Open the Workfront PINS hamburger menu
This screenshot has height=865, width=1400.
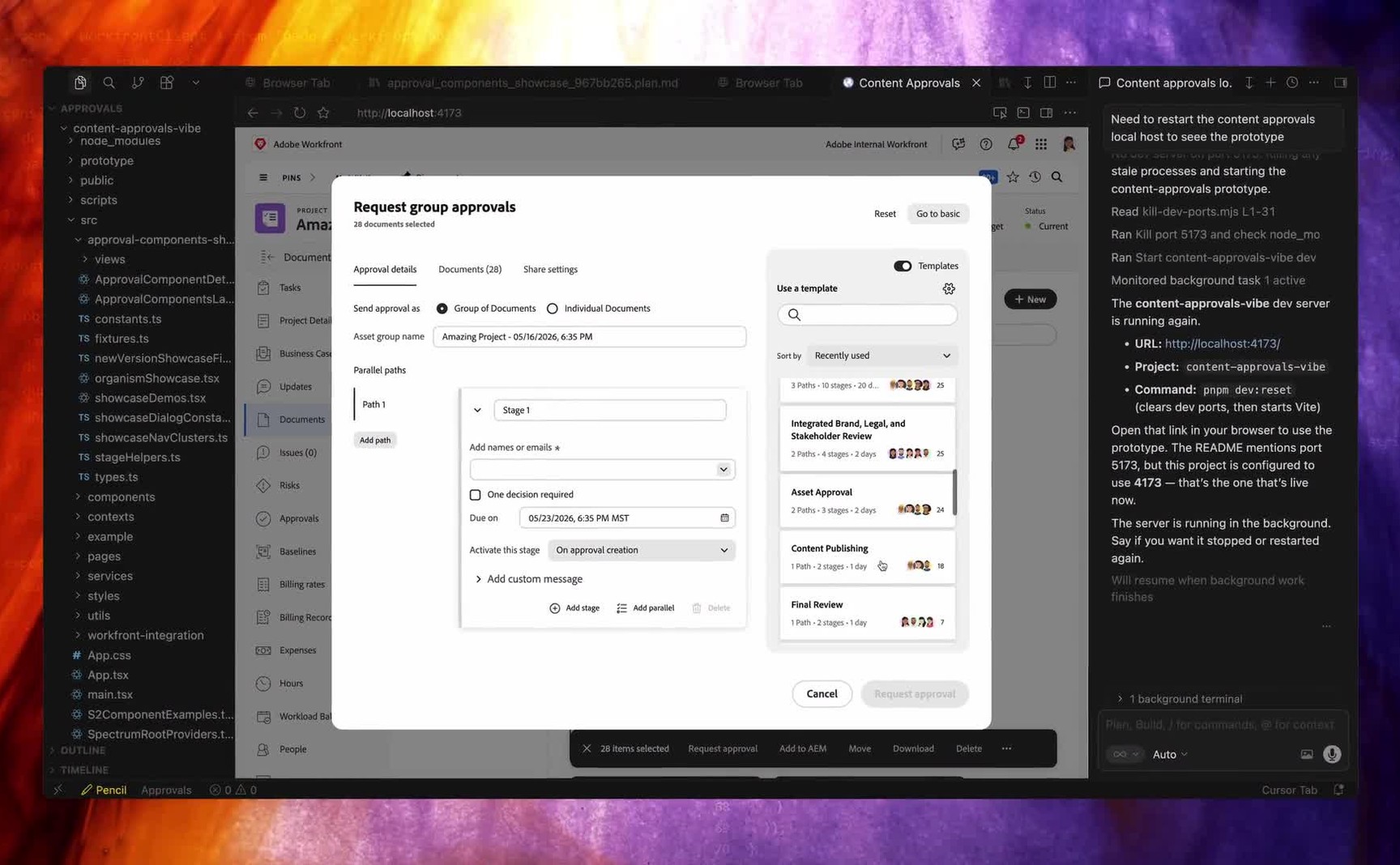(x=263, y=177)
